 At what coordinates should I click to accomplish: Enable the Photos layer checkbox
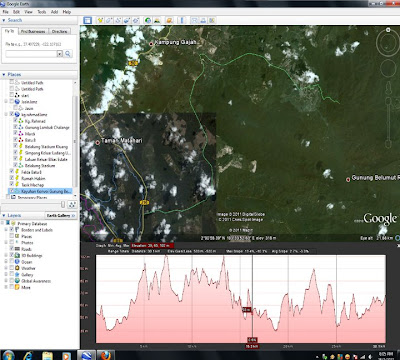point(12,243)
